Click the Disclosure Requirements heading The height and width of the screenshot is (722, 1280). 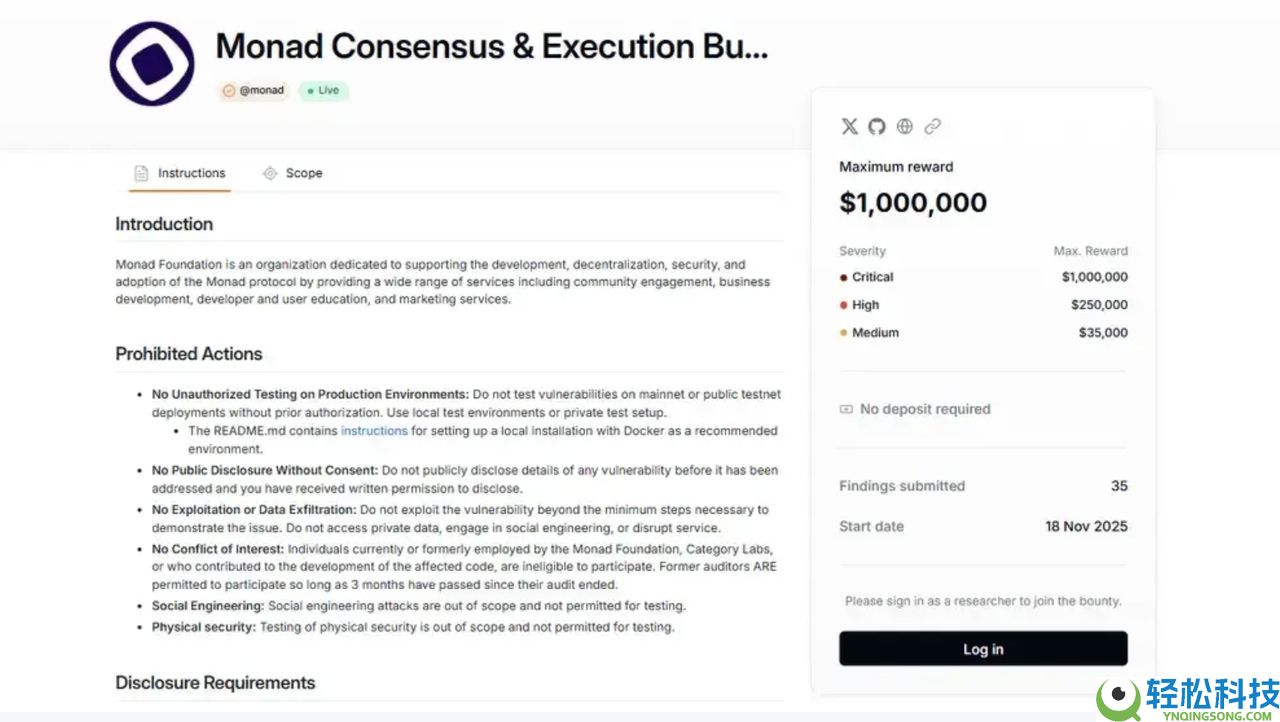[x=215, y=683]
